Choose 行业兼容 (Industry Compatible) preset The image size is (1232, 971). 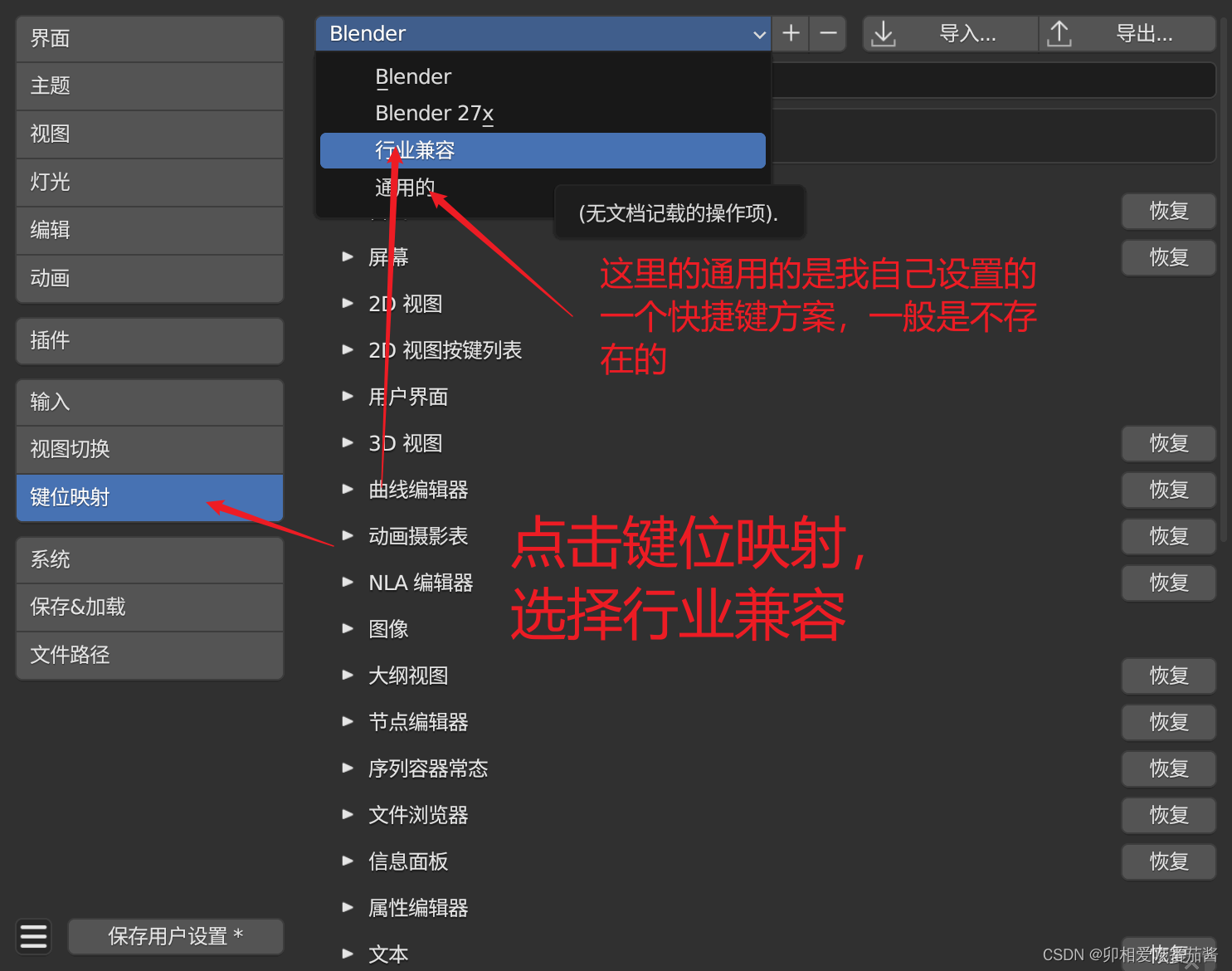click(543, 150)
